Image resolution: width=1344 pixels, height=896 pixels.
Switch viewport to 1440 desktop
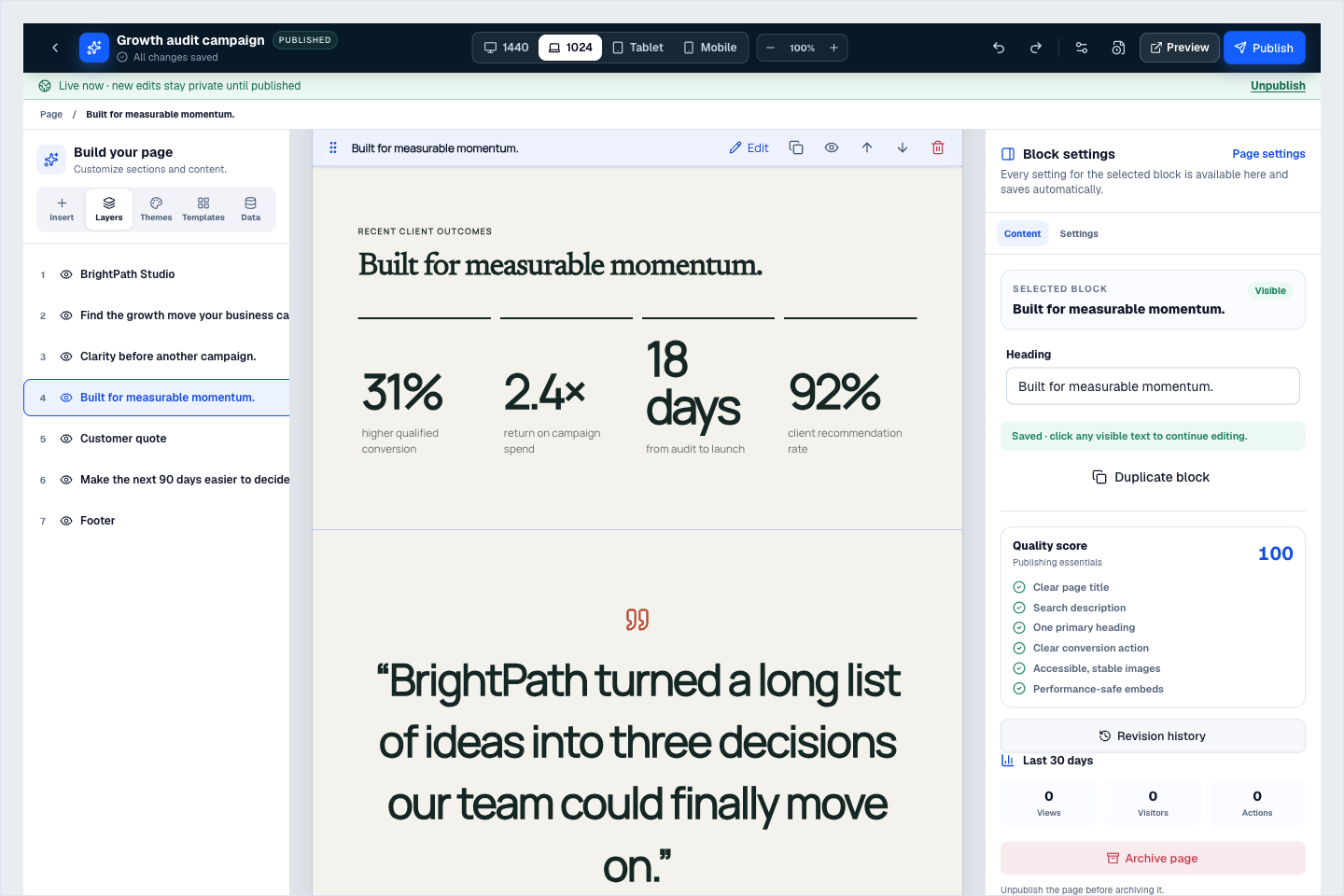(506, 48)
